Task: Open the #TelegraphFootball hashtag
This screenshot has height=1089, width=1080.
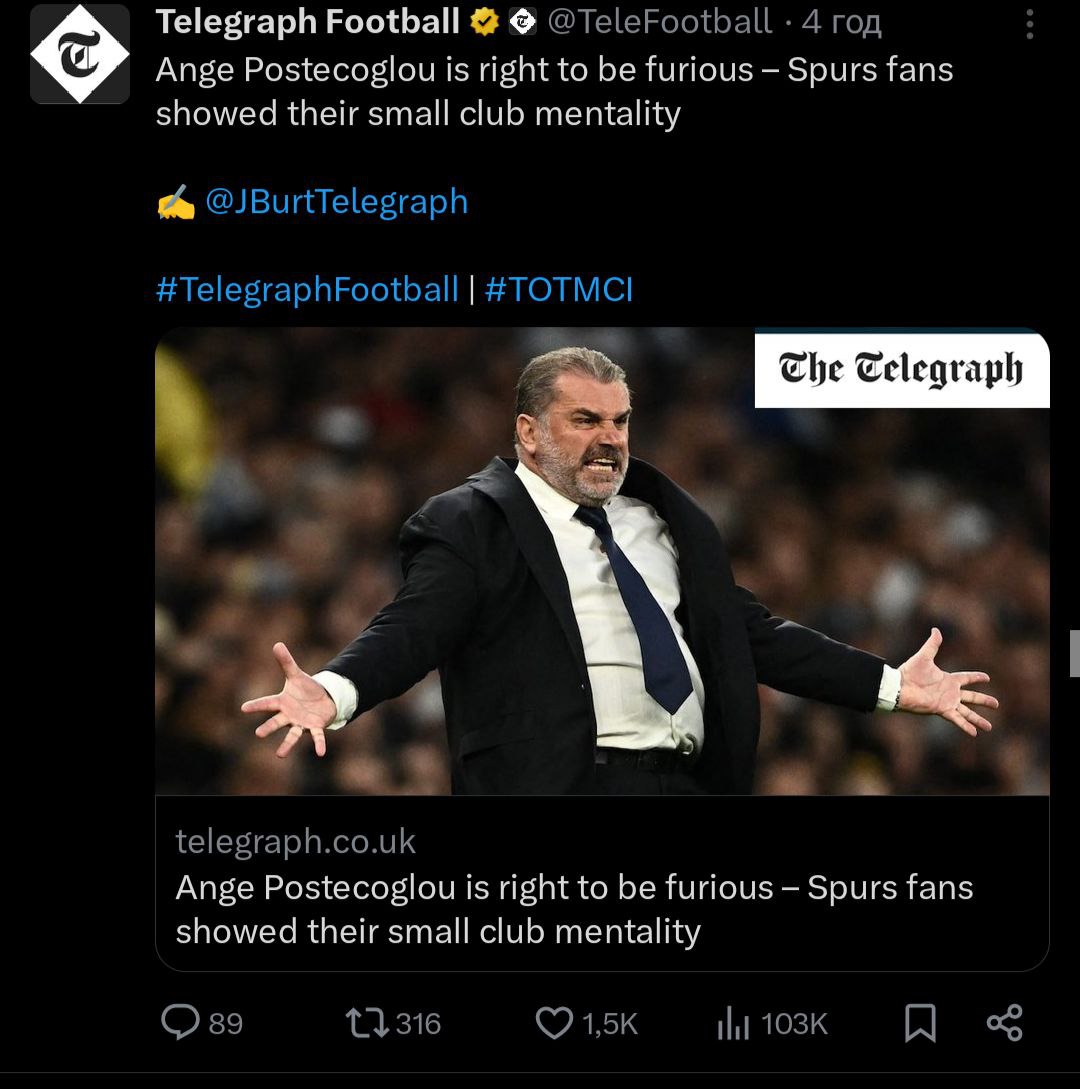Action: (x=307, y=289)
